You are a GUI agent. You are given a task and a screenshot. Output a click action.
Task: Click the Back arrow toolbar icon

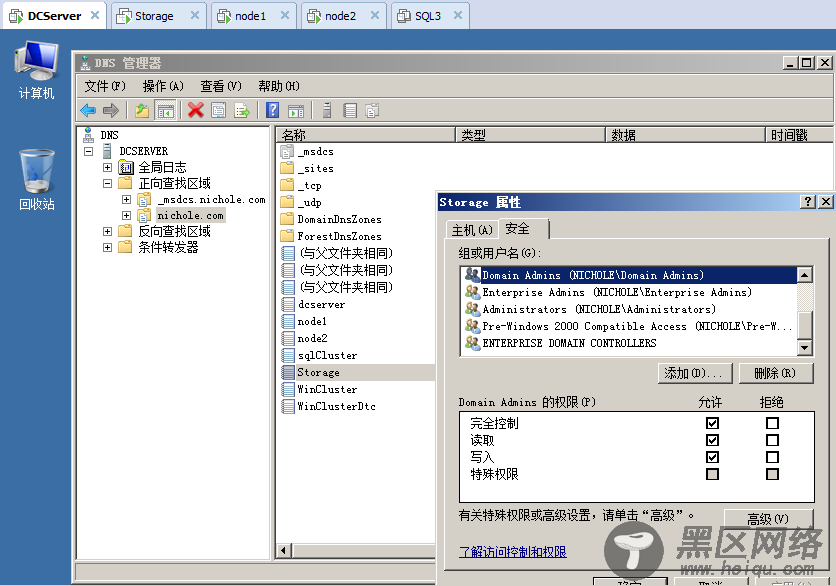point(88,110)
